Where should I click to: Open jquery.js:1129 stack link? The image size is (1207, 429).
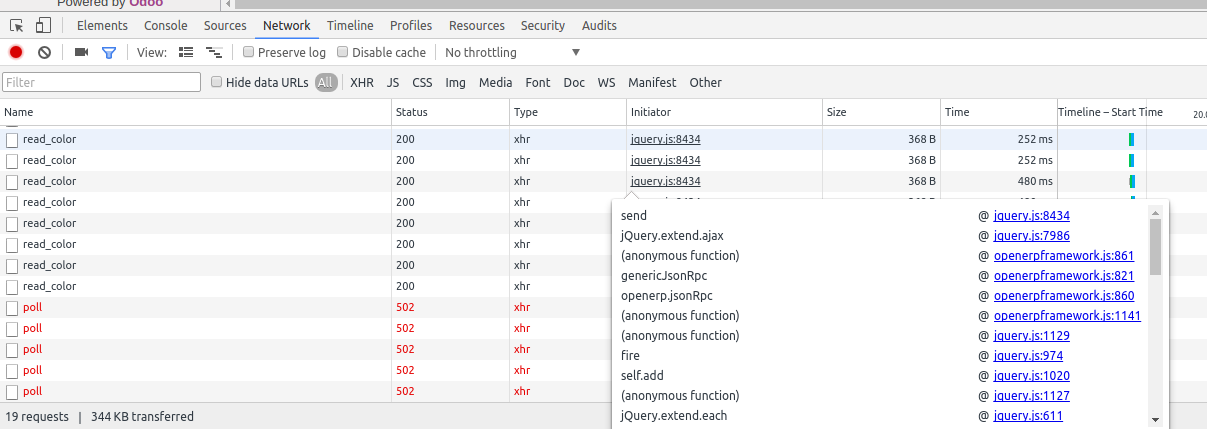(x=1031, y=335)
